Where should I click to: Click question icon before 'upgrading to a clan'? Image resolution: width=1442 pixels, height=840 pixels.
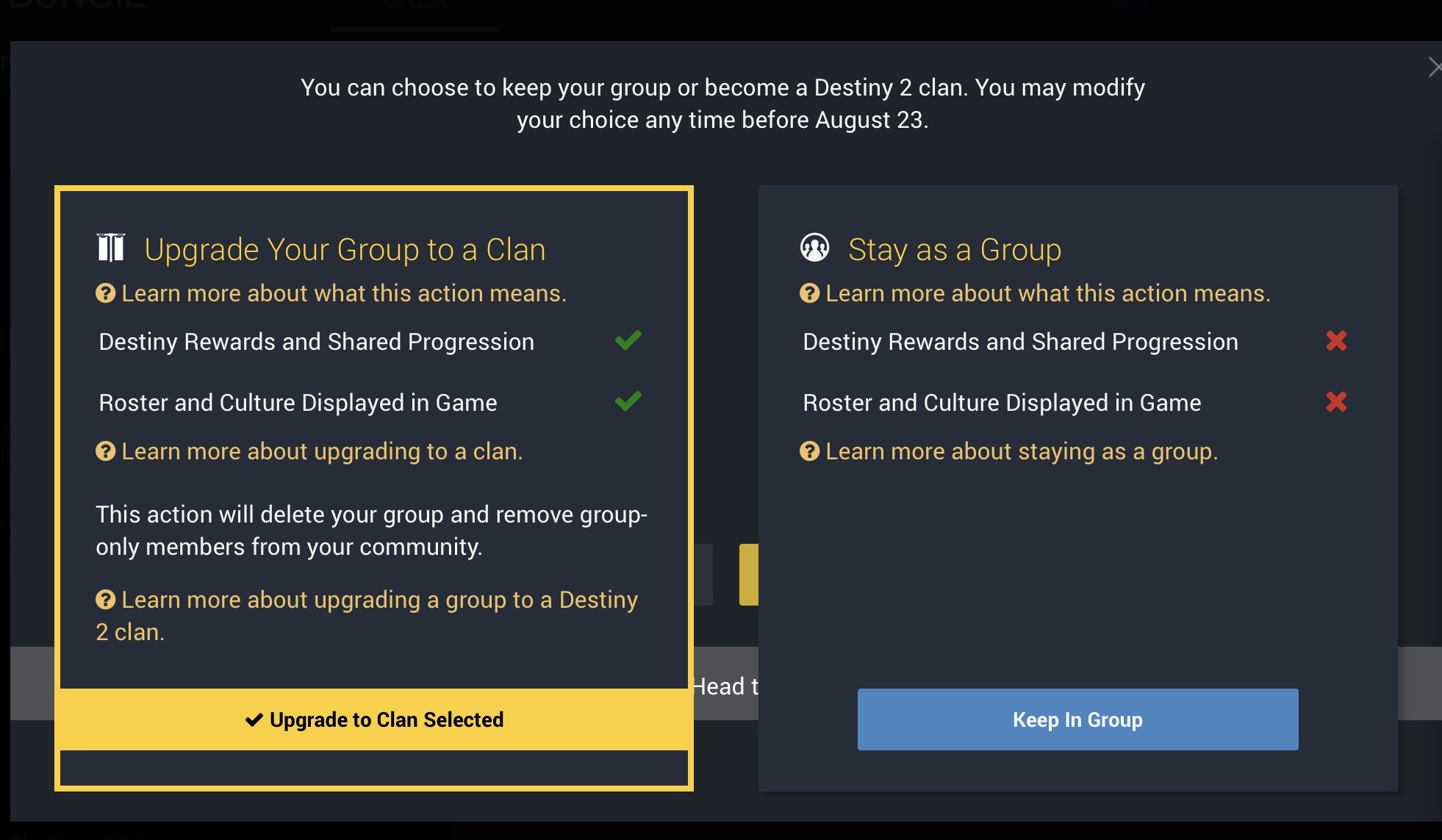(106, 451)
